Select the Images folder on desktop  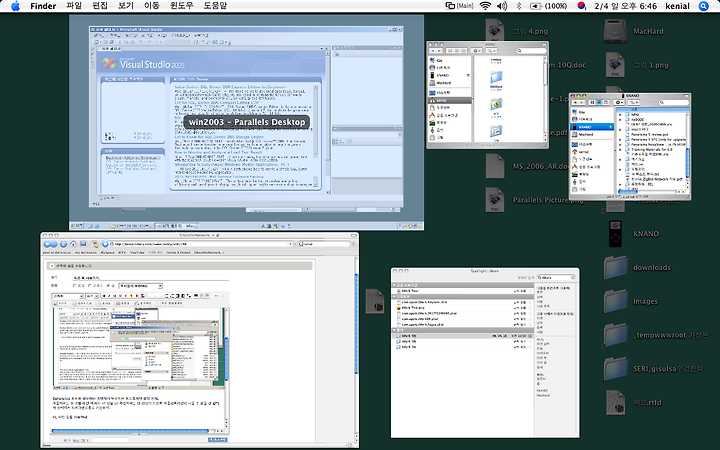[x=616, y=301]
